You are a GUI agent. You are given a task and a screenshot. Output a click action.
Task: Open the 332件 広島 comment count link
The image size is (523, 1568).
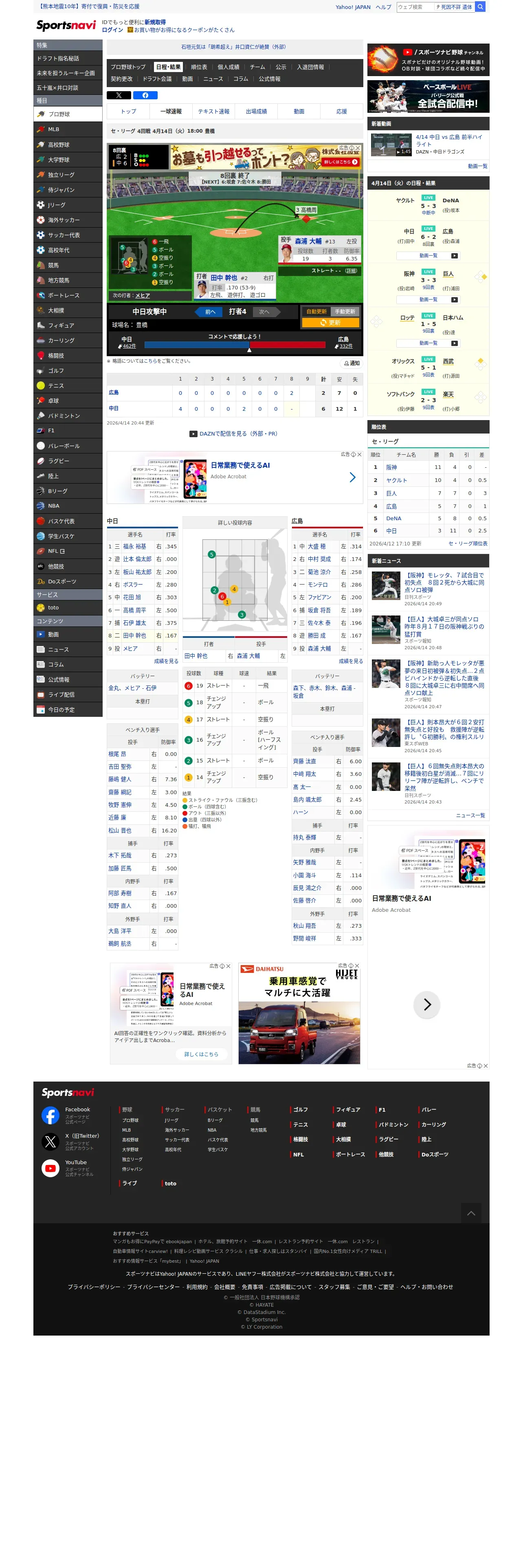tap(345, 346)
